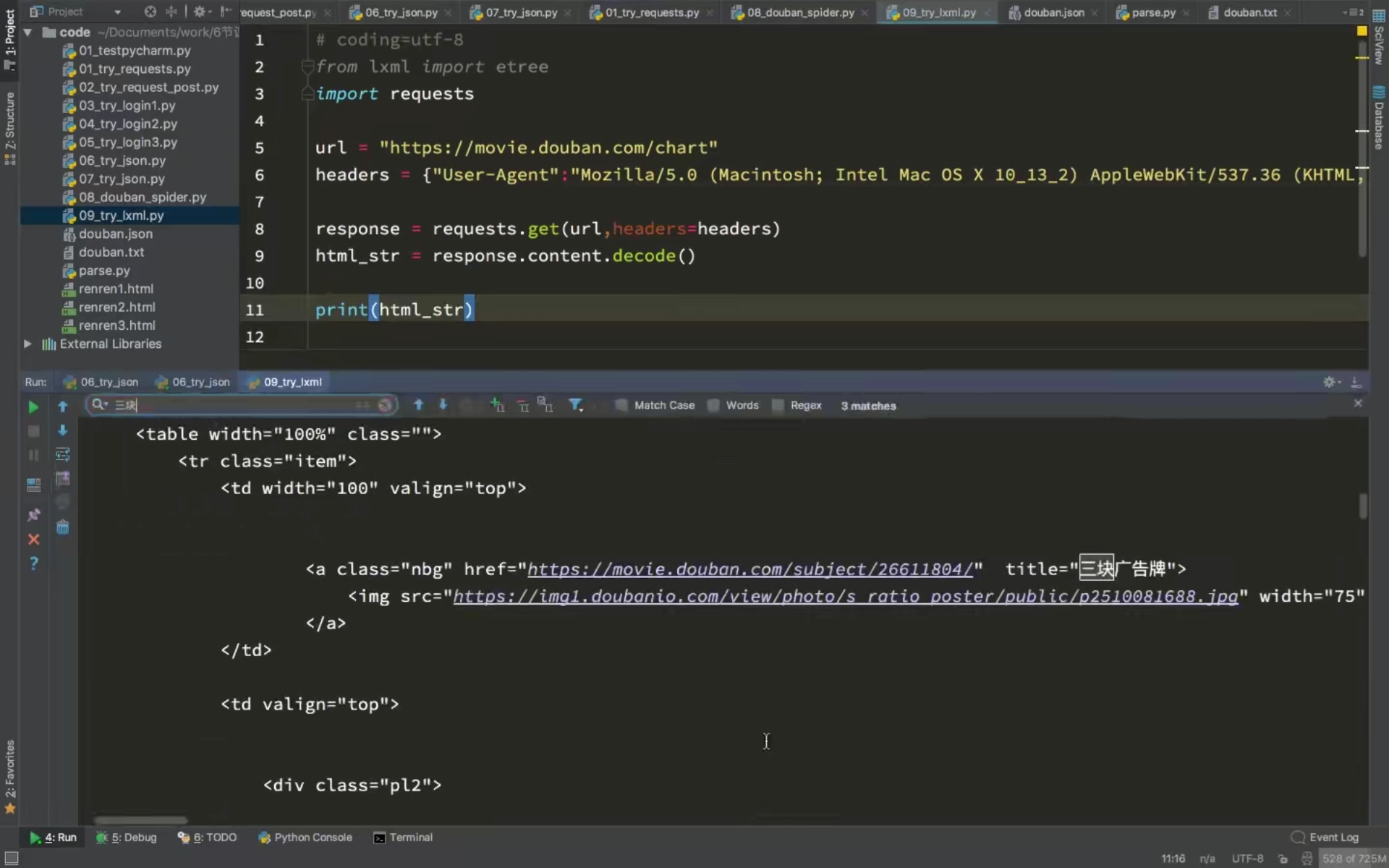Switch to the douban.json editor tab
The image size is (1389, 868).
click(1053, 12)
